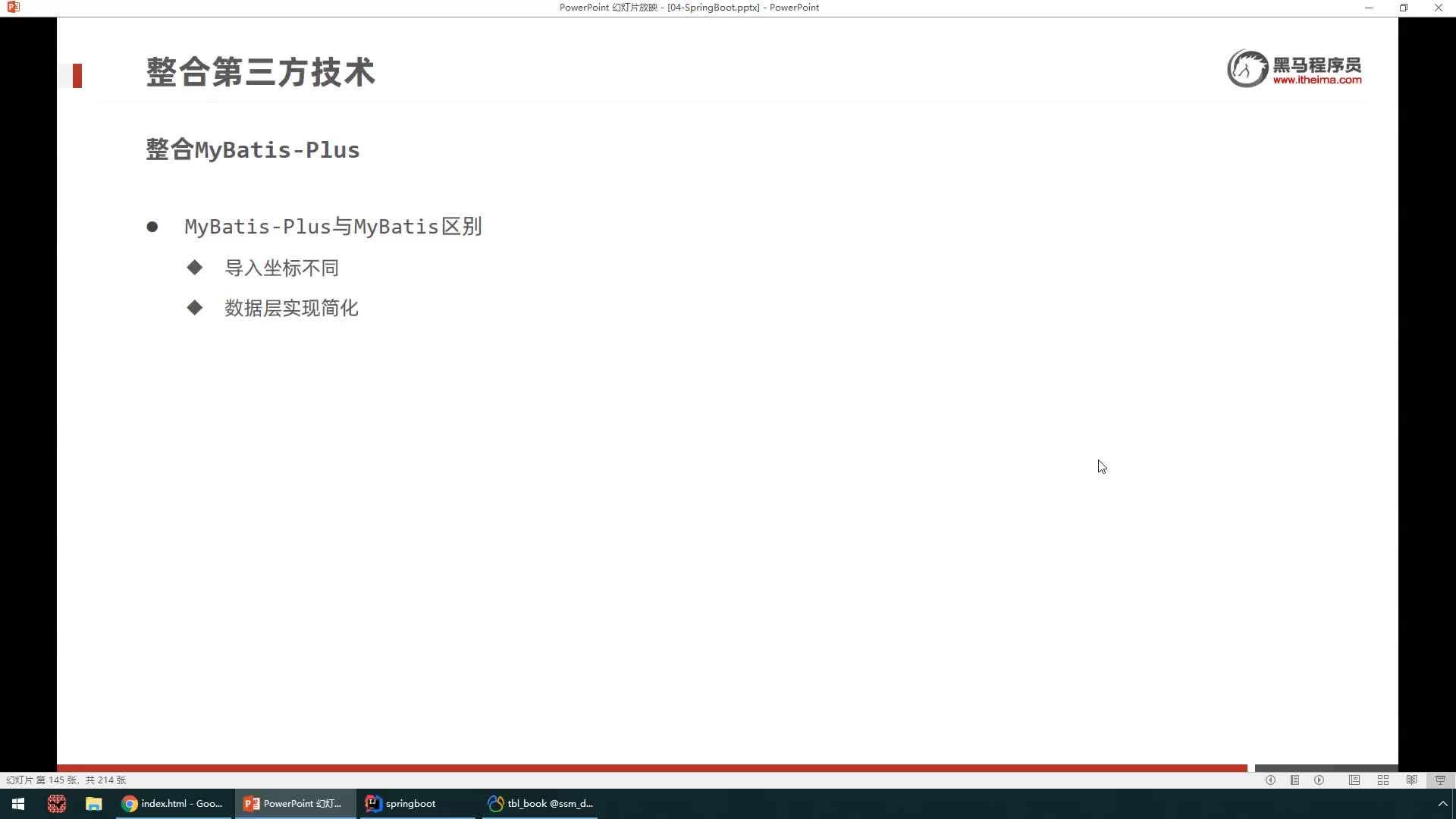Show hidden system tray icons
Screen dimensions: 1456x819
coord(1442,804)
